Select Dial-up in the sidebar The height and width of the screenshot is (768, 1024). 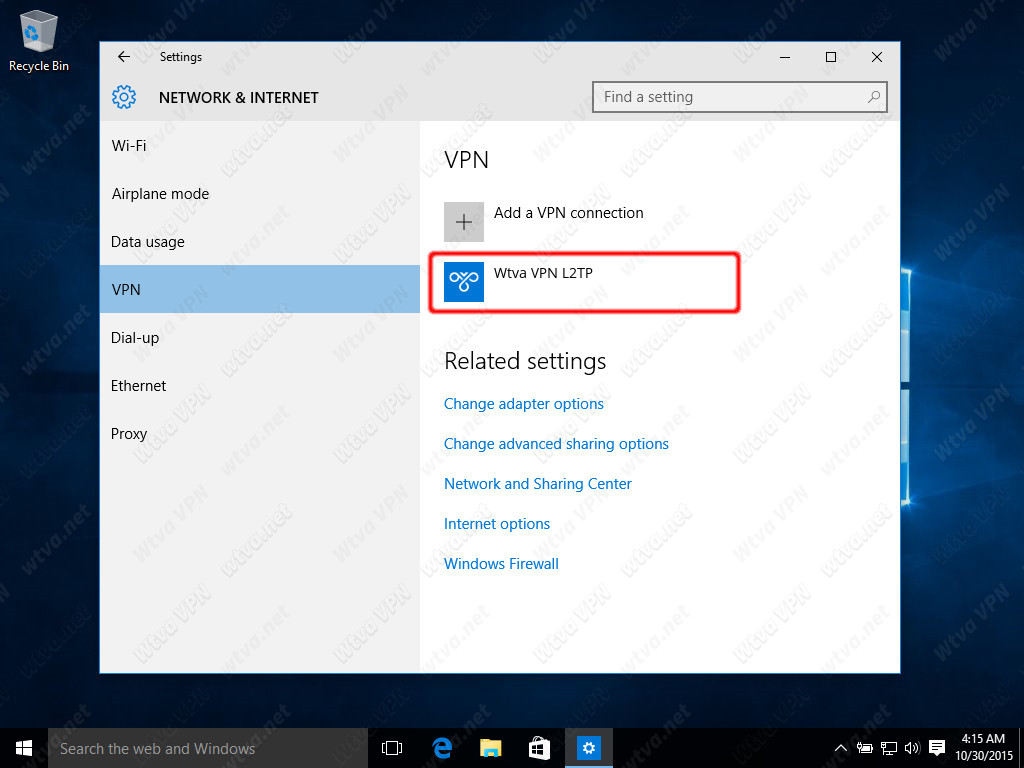point(260,338)
